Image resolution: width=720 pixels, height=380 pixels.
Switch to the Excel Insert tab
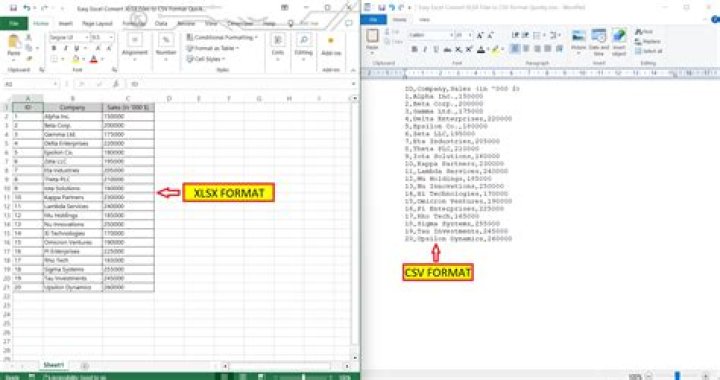(x=66, y=23)
